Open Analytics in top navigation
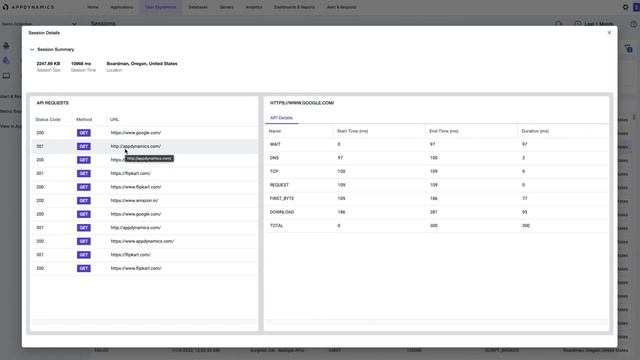Viewport: 640px width, 360px height. click(x=254, y=7)
